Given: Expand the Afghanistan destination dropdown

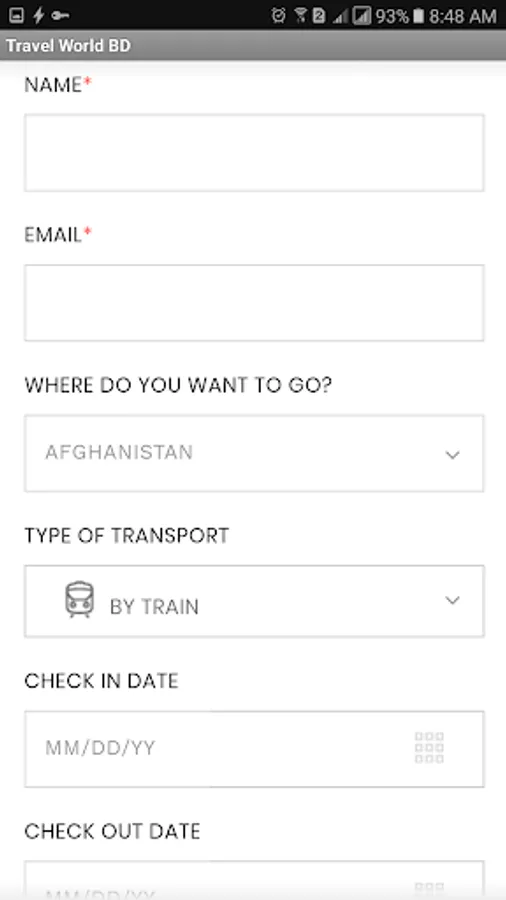Looking at the screenshot, I should pos(254,453).
